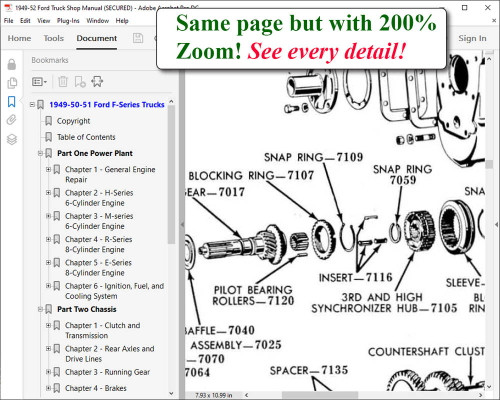Viewport: 500px width, 400px height.
Task: Maximize the Acrobat window
Action: tap(465, 7)
